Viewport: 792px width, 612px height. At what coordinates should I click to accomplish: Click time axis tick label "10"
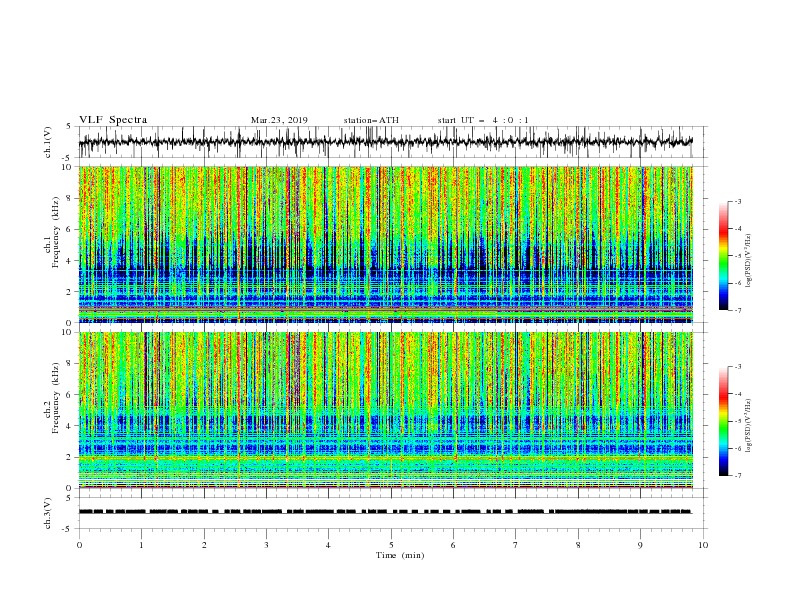(x=703, y=545)
